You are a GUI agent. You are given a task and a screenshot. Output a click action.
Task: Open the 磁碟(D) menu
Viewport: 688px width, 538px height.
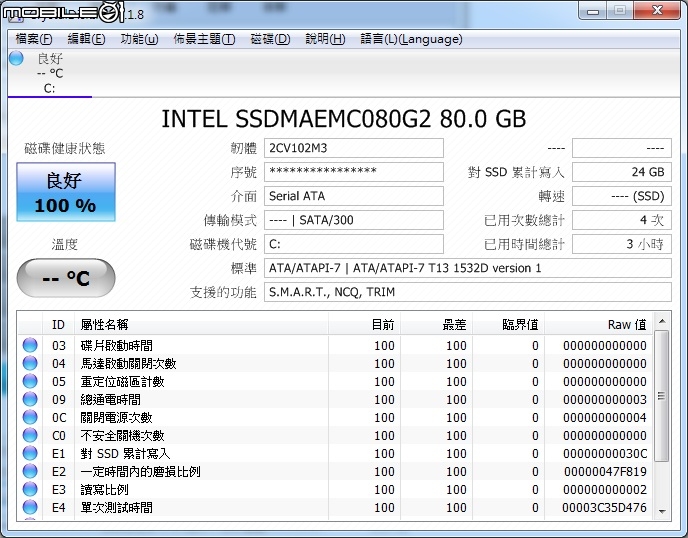point(270,39)
